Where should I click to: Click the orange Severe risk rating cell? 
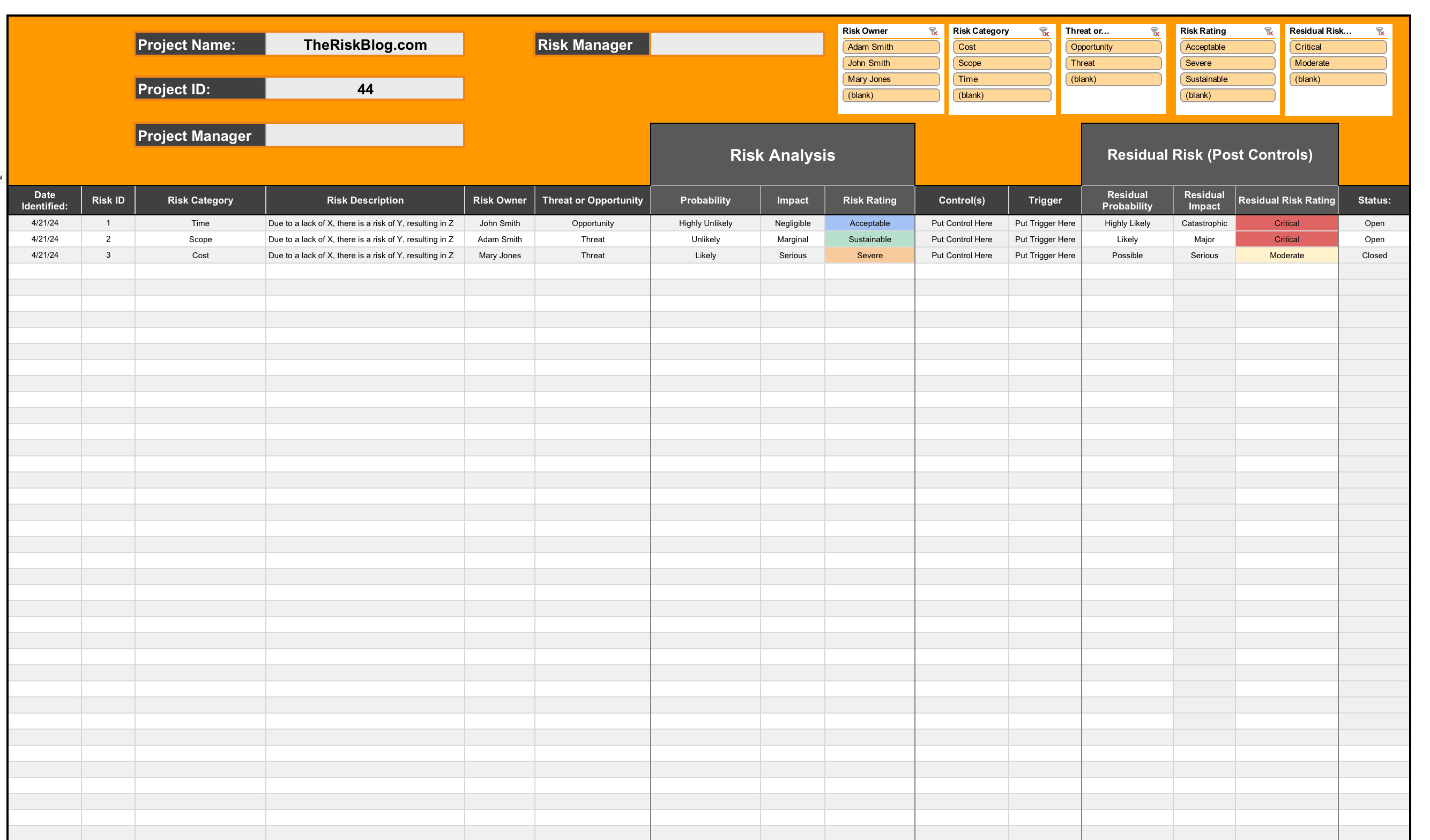pyautogui.click(x=870, y=255)
